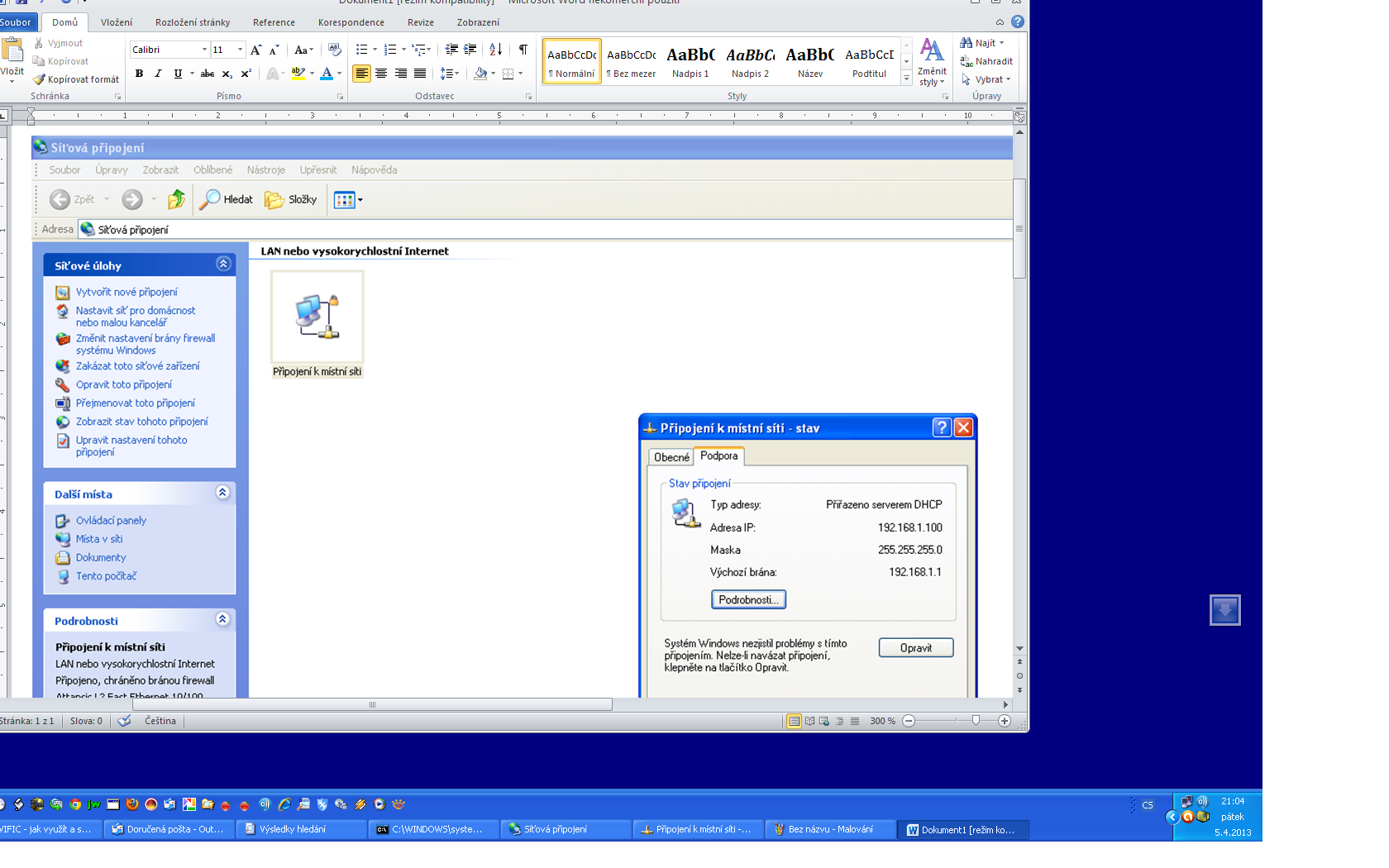Toggle strikethrough formatting
The width and height of the screenshot is (1389, 868).
[x=208, y=74]
